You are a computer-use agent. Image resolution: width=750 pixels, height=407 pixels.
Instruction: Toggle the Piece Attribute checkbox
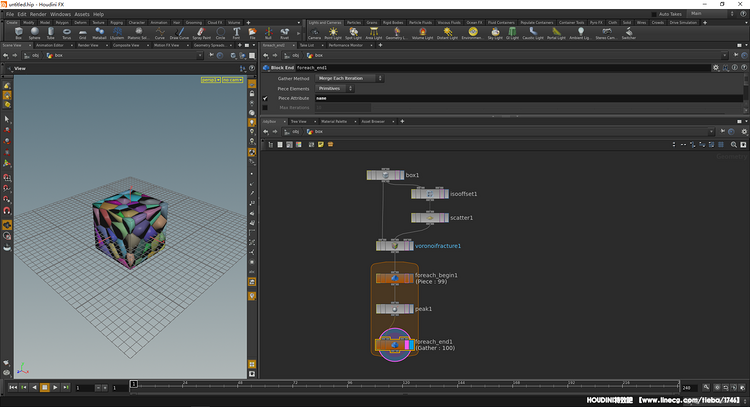point(265,98)
